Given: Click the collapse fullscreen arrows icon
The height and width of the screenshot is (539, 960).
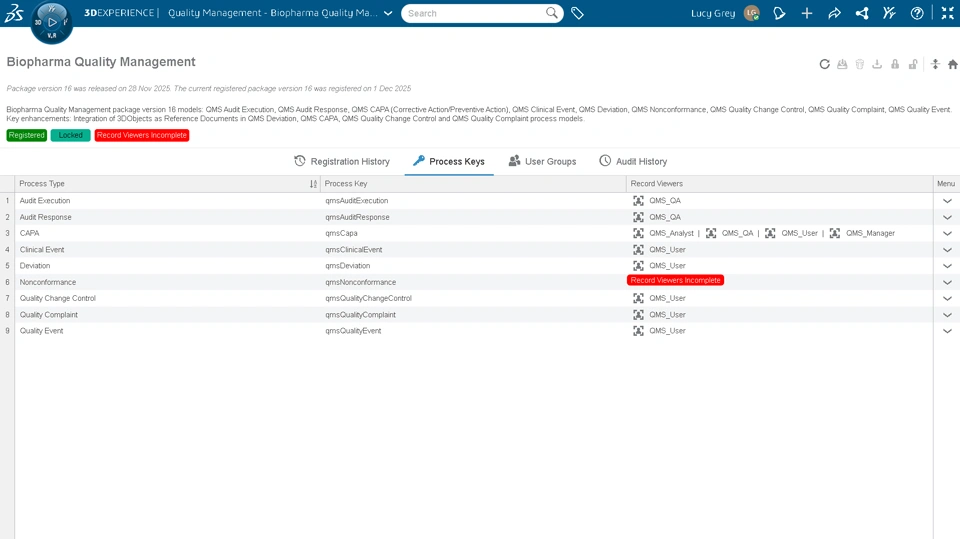Looking at the screenshot, I should [x=947, y=13].
